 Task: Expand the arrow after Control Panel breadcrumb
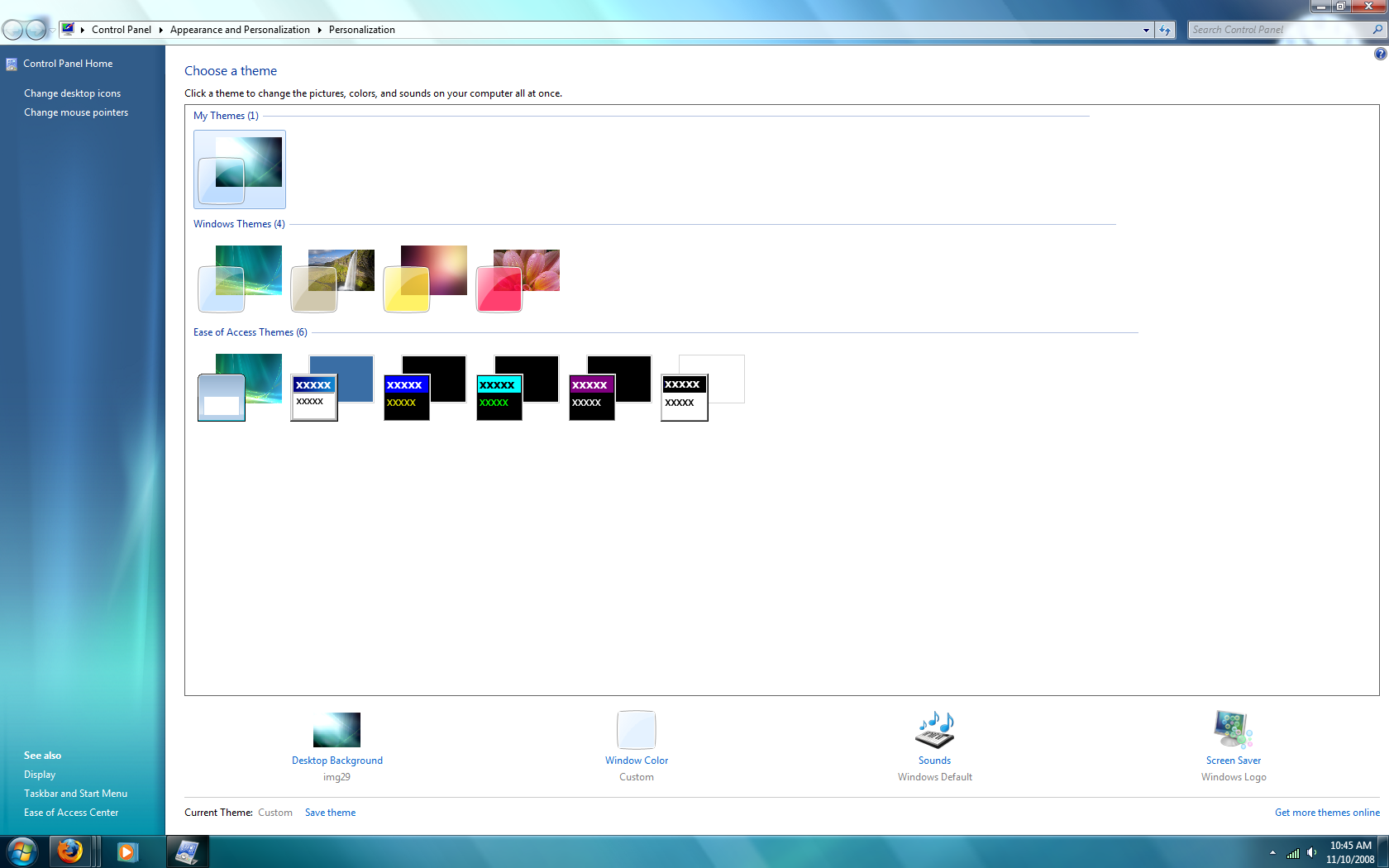[160, 30]
